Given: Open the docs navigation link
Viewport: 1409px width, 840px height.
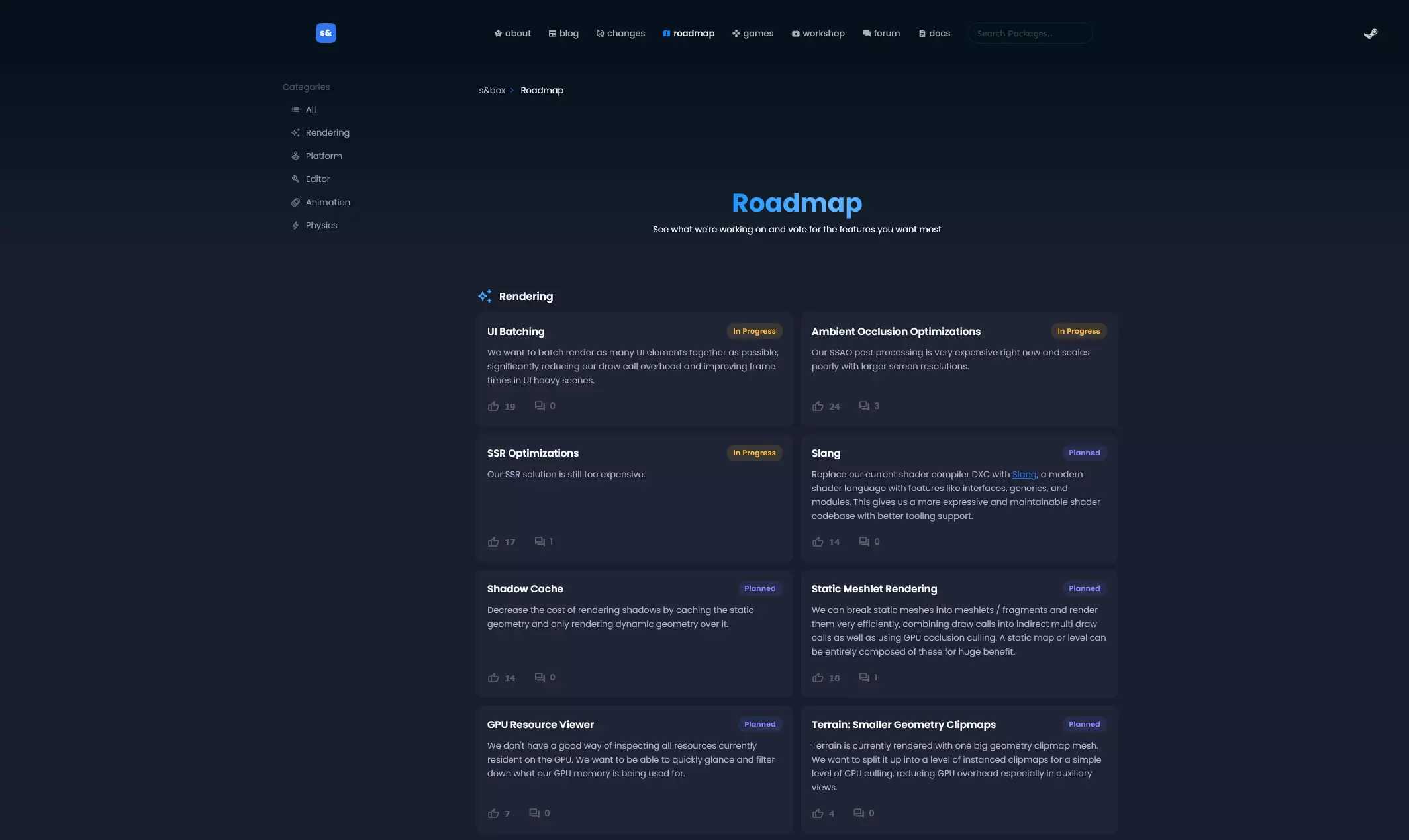Looking at the screenshot, I should click(934, 34).
